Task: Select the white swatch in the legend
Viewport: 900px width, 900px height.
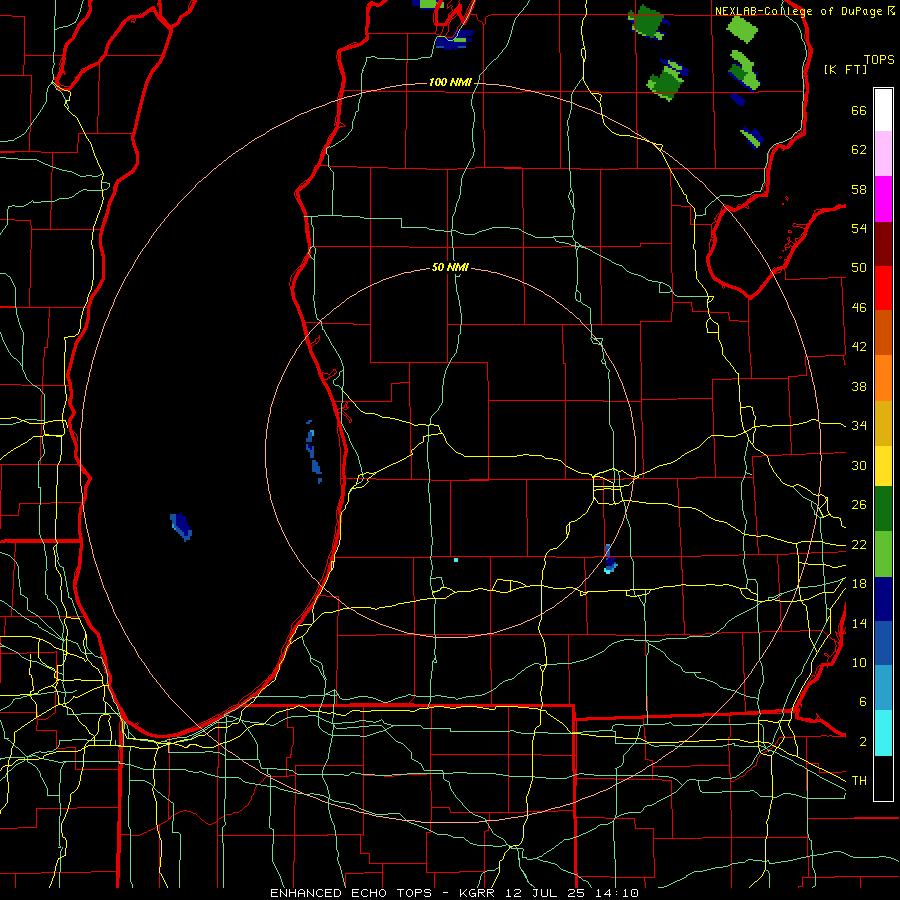Action: point(883,110)
